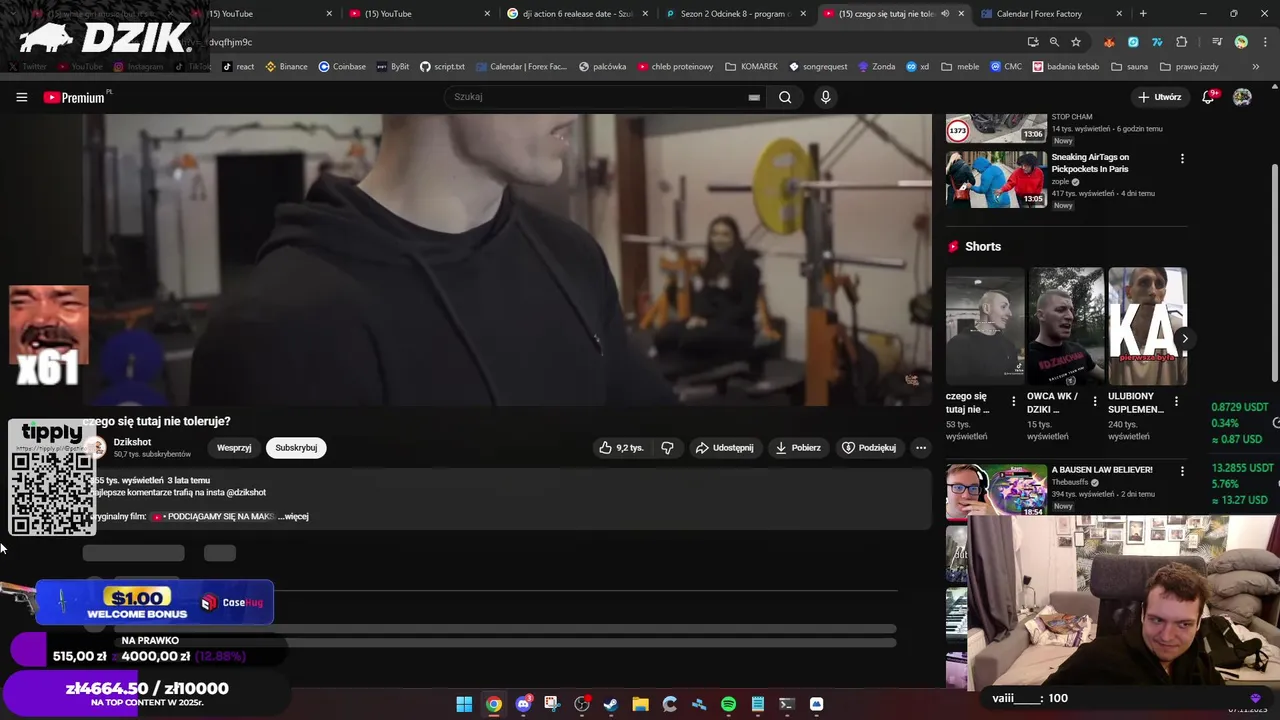This screenshot has height=720, width=1280.
Task: Click the Wesprzyj button
Action: pos(234,448)
